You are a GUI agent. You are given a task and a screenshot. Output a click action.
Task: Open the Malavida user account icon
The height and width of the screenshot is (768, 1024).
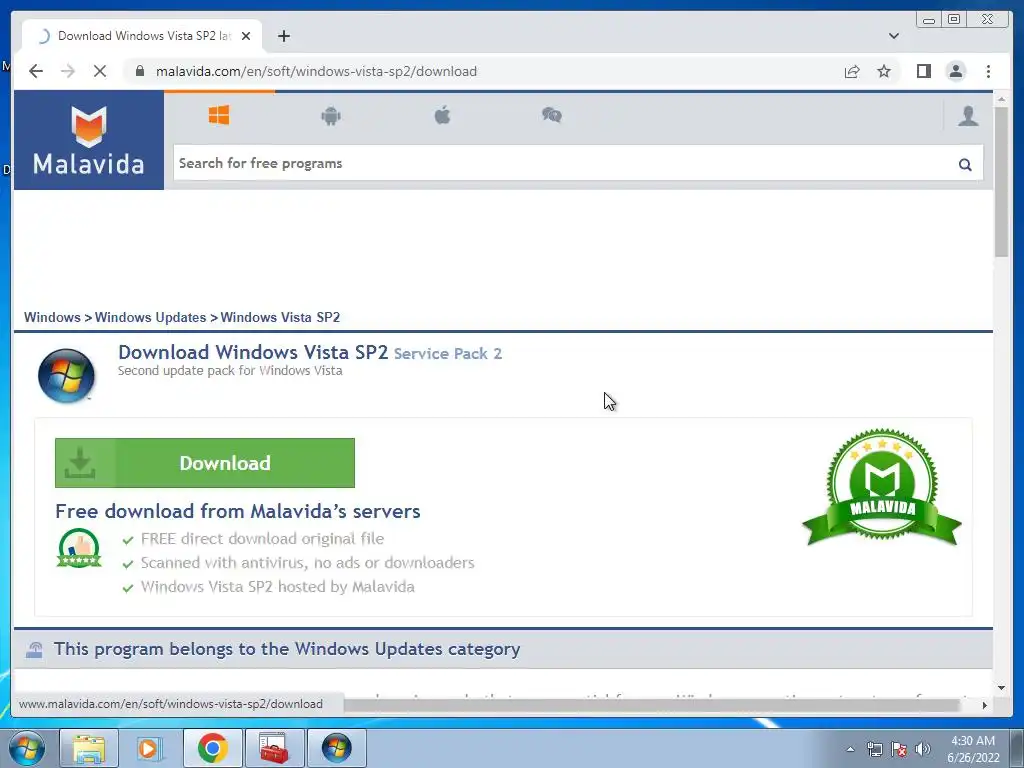point(968,116)
